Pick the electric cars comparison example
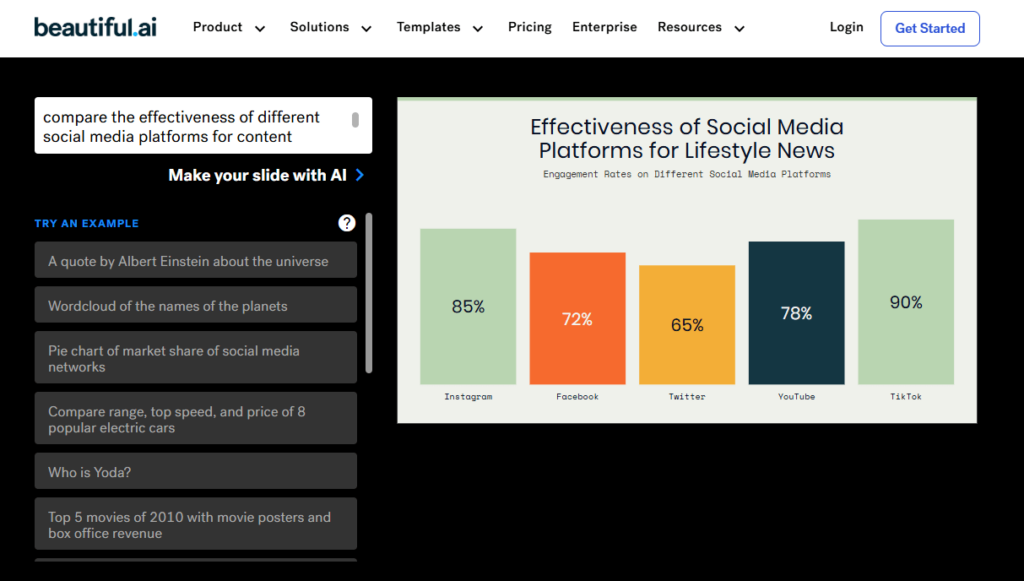 (x=195, y=419)
